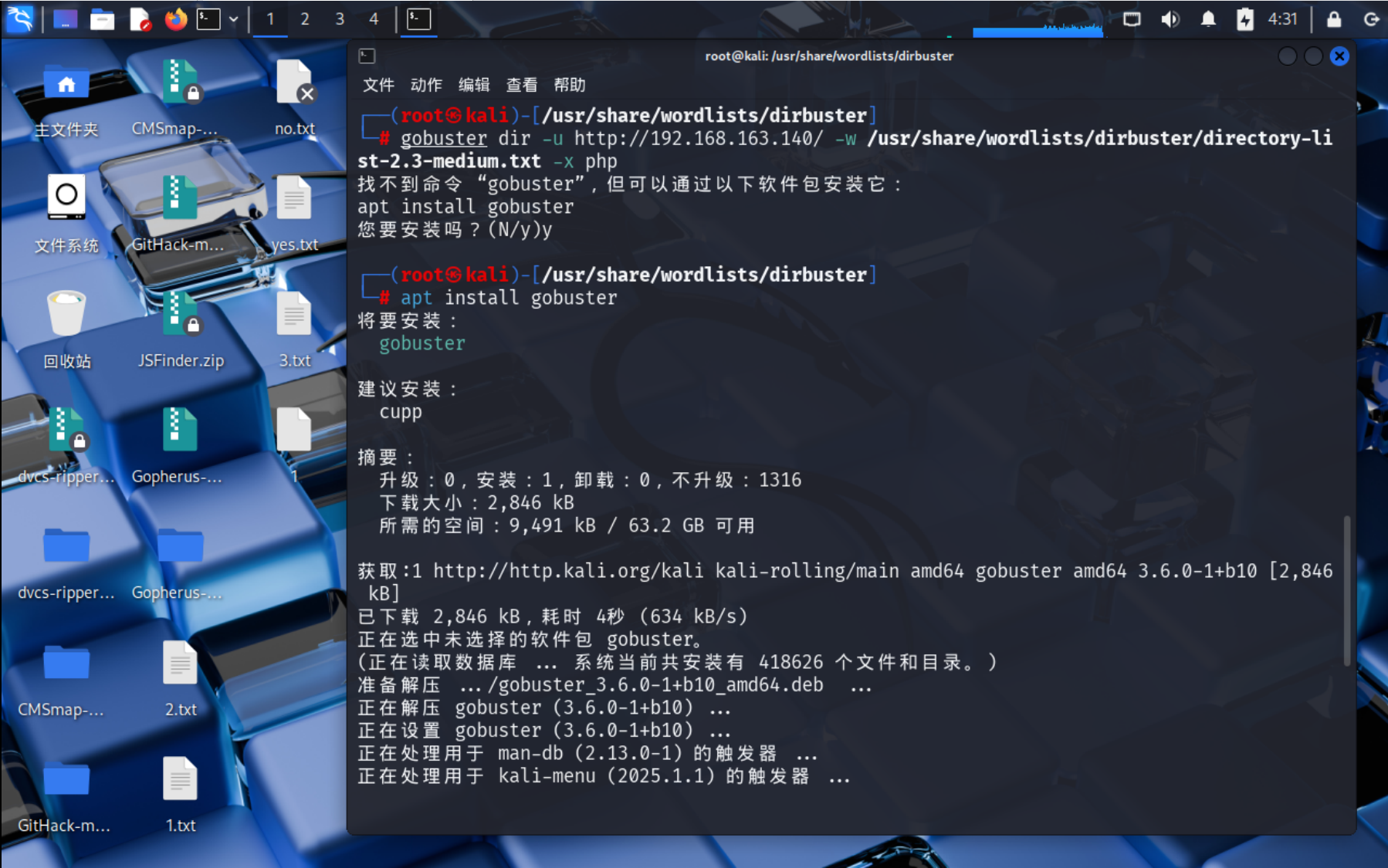This screenshot has height=868, width=1388.
Task: Open the file manager from the taskbar
Action: [102, 19]
